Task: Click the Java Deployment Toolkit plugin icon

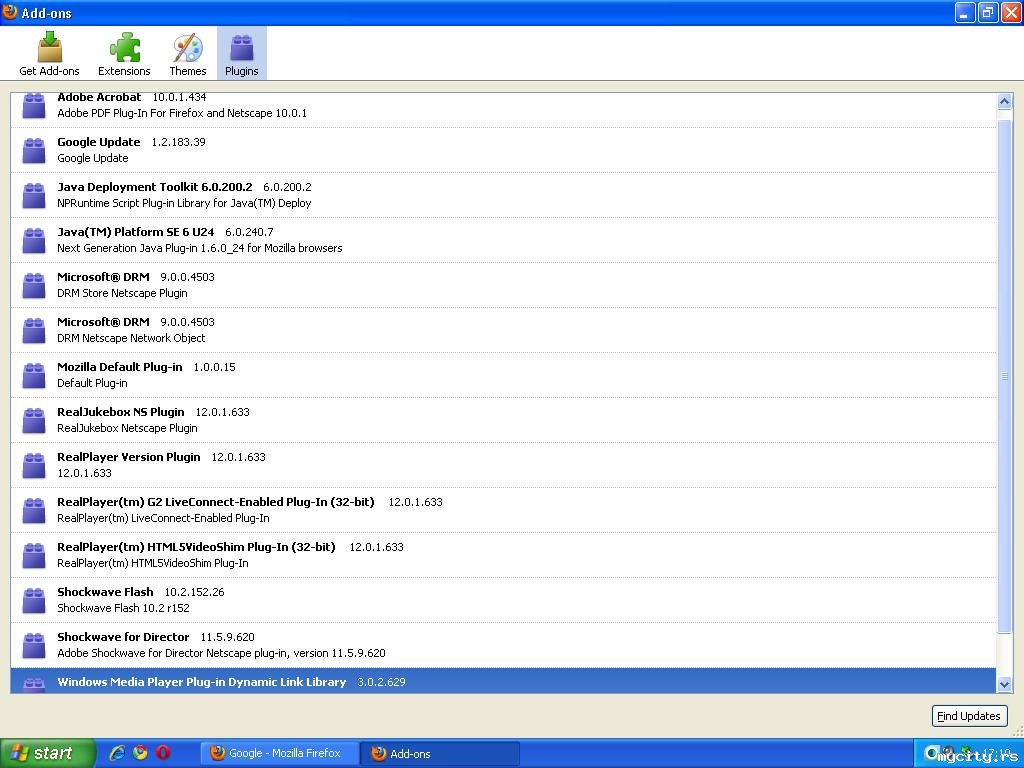Action: (34, 195)
